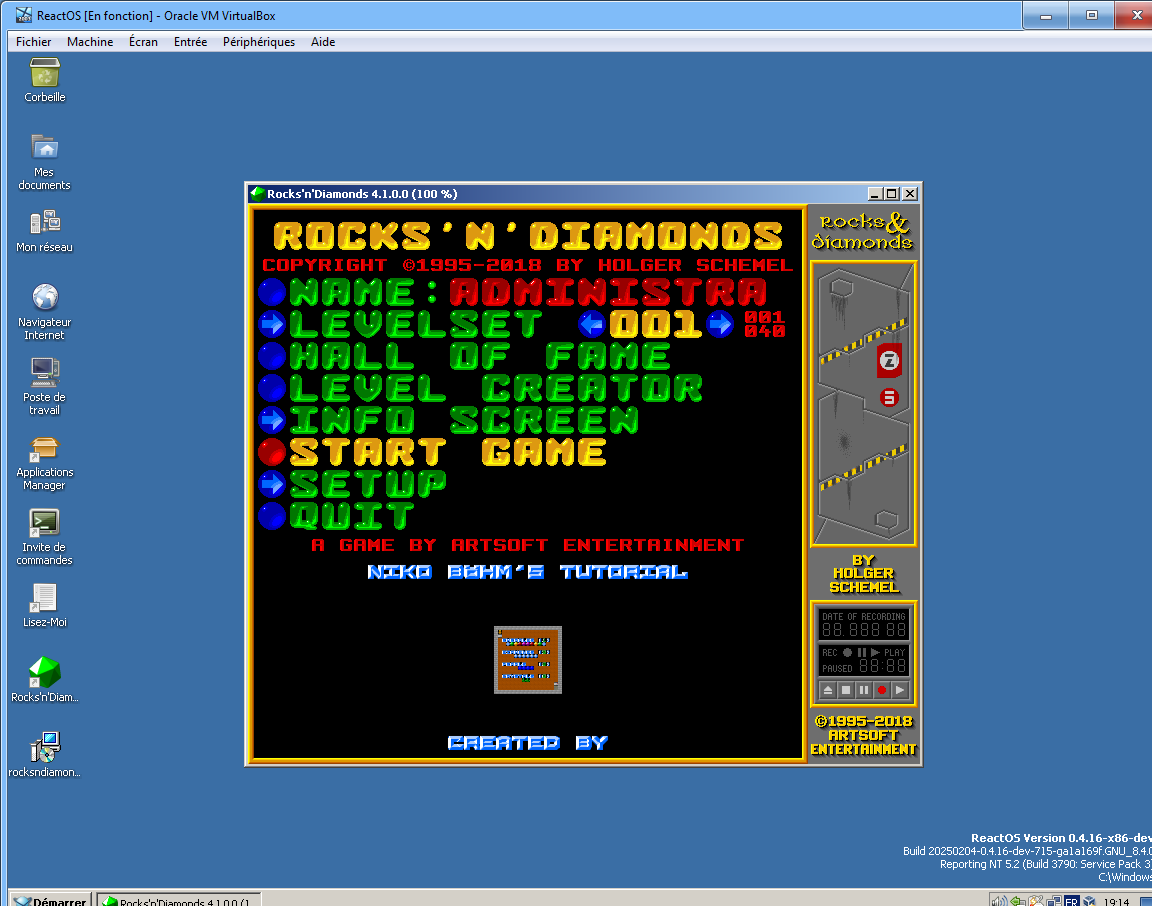Open the SETUP menu entry
The width and height of the screenshot is (1152, 906).
pos(368,483)
